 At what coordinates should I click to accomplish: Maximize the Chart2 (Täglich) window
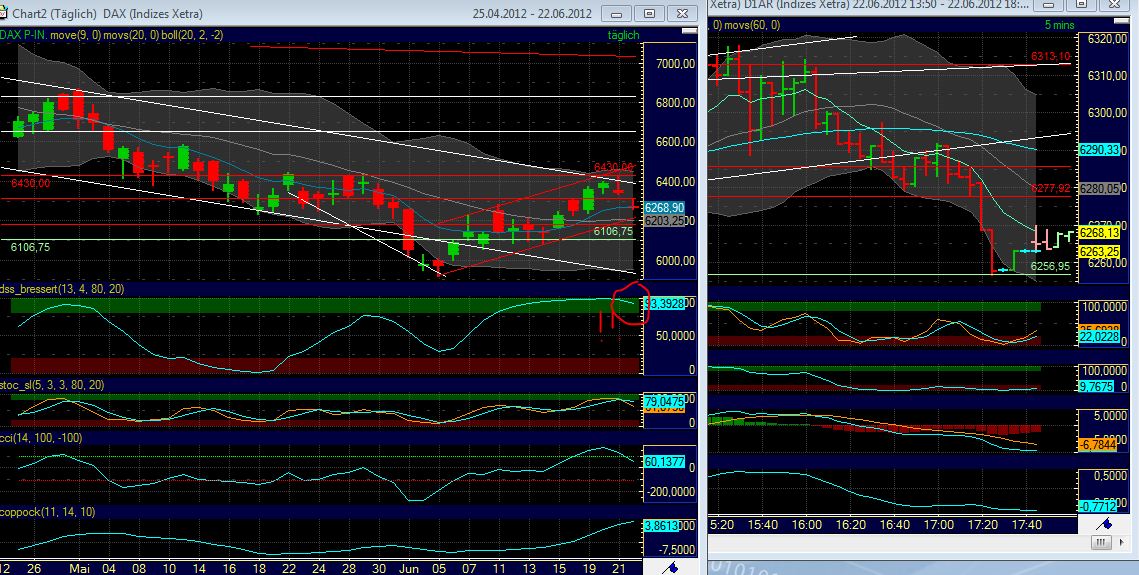[649, 13]
